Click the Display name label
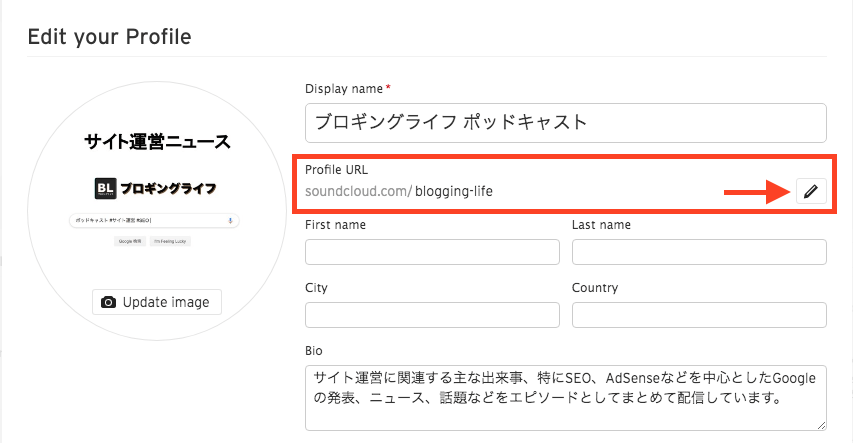Image resolution: width=853 pixels, height=443 pixels. click(x=344, y=89)
